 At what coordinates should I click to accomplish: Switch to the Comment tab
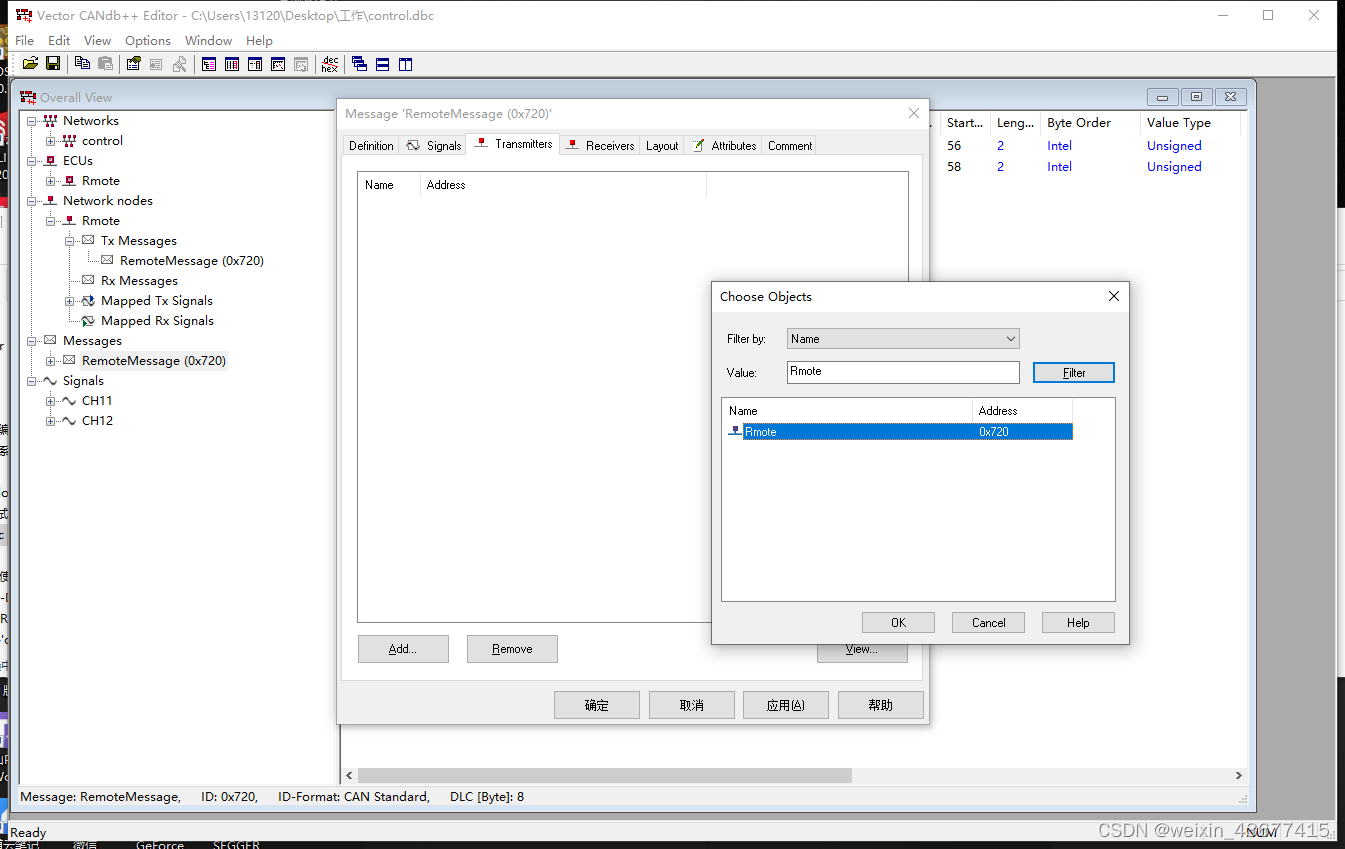(x=790, y=145)
